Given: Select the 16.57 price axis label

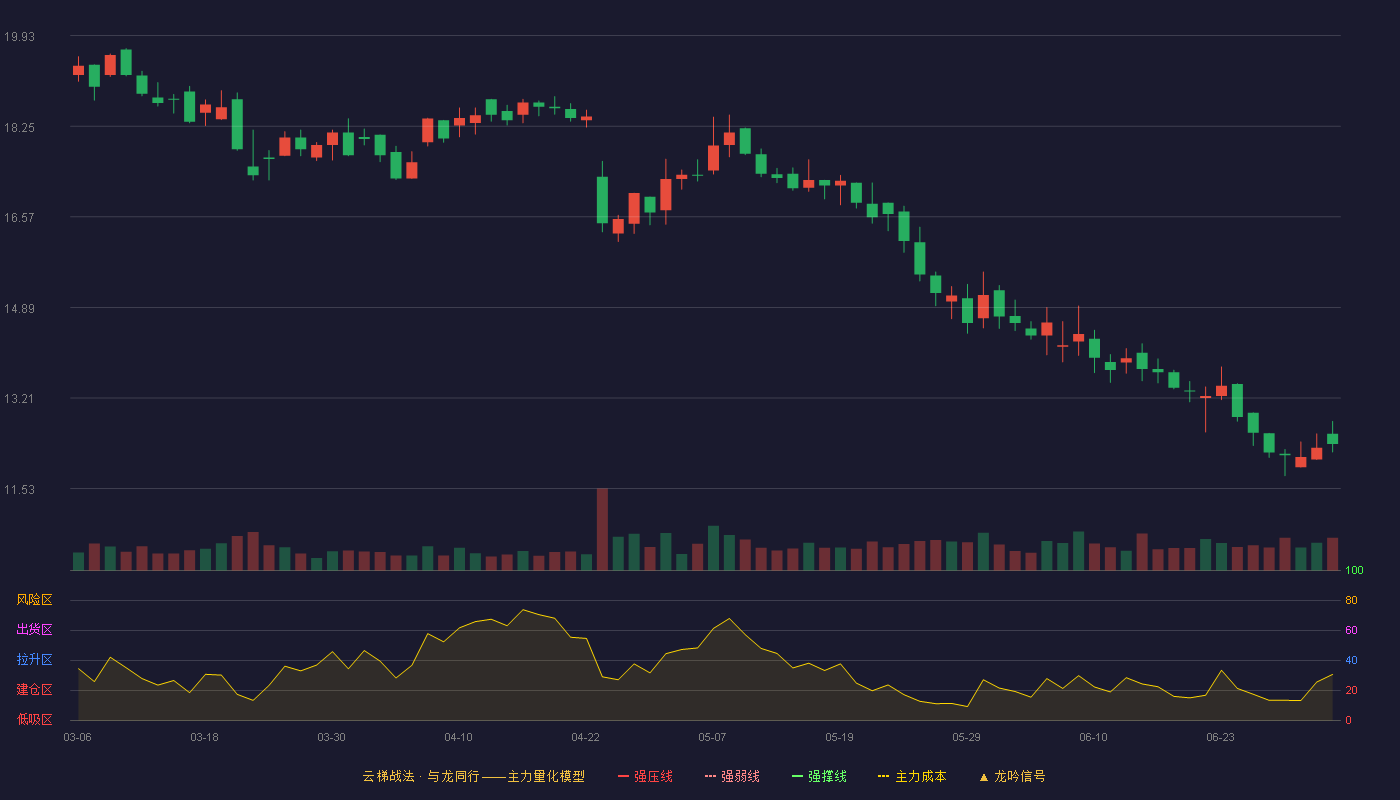Looking at the screenshot, I should (x=19, y=217).
